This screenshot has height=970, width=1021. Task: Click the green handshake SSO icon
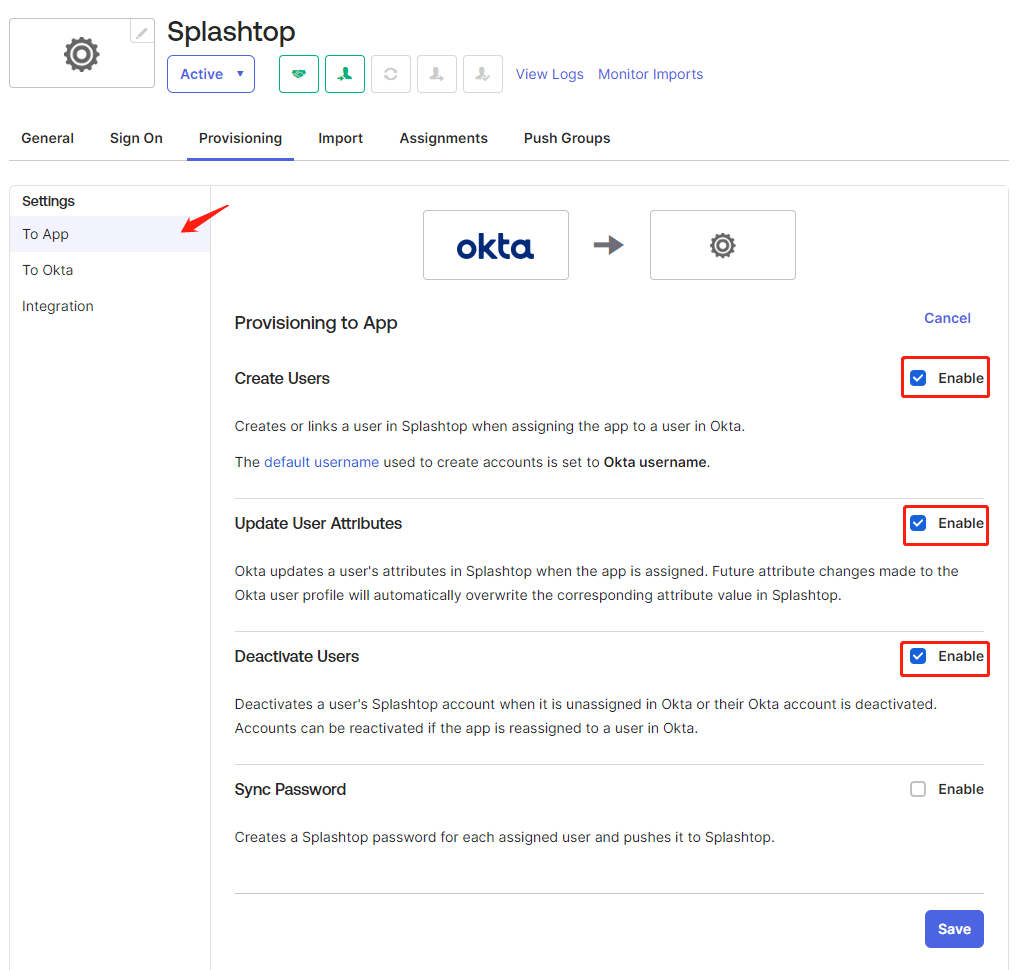299,74
